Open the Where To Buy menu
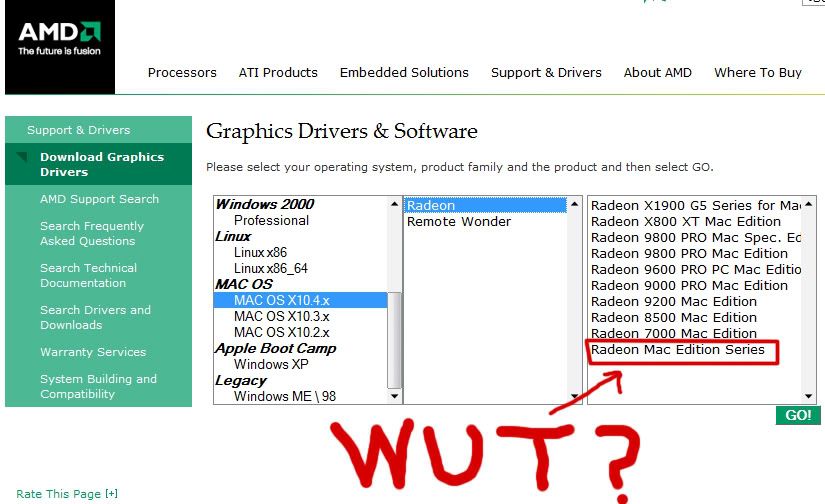Viewport: 825px width, 504px height. point(758,73)
